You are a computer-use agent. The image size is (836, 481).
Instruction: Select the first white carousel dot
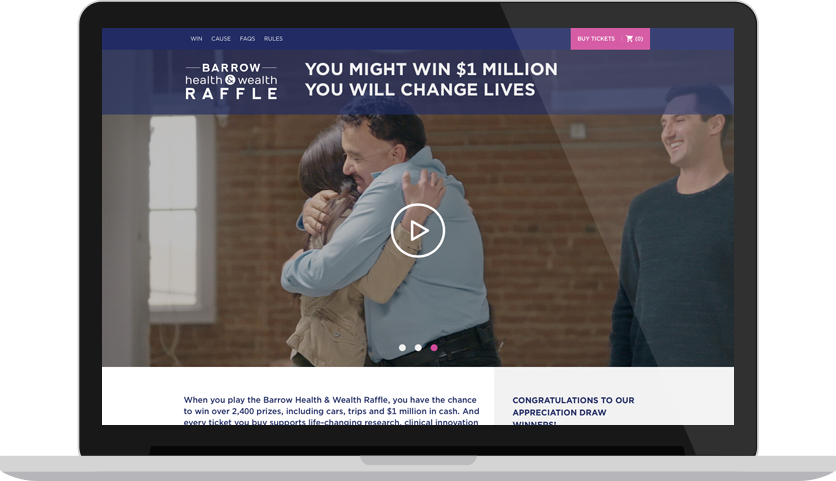click(402, 348)
